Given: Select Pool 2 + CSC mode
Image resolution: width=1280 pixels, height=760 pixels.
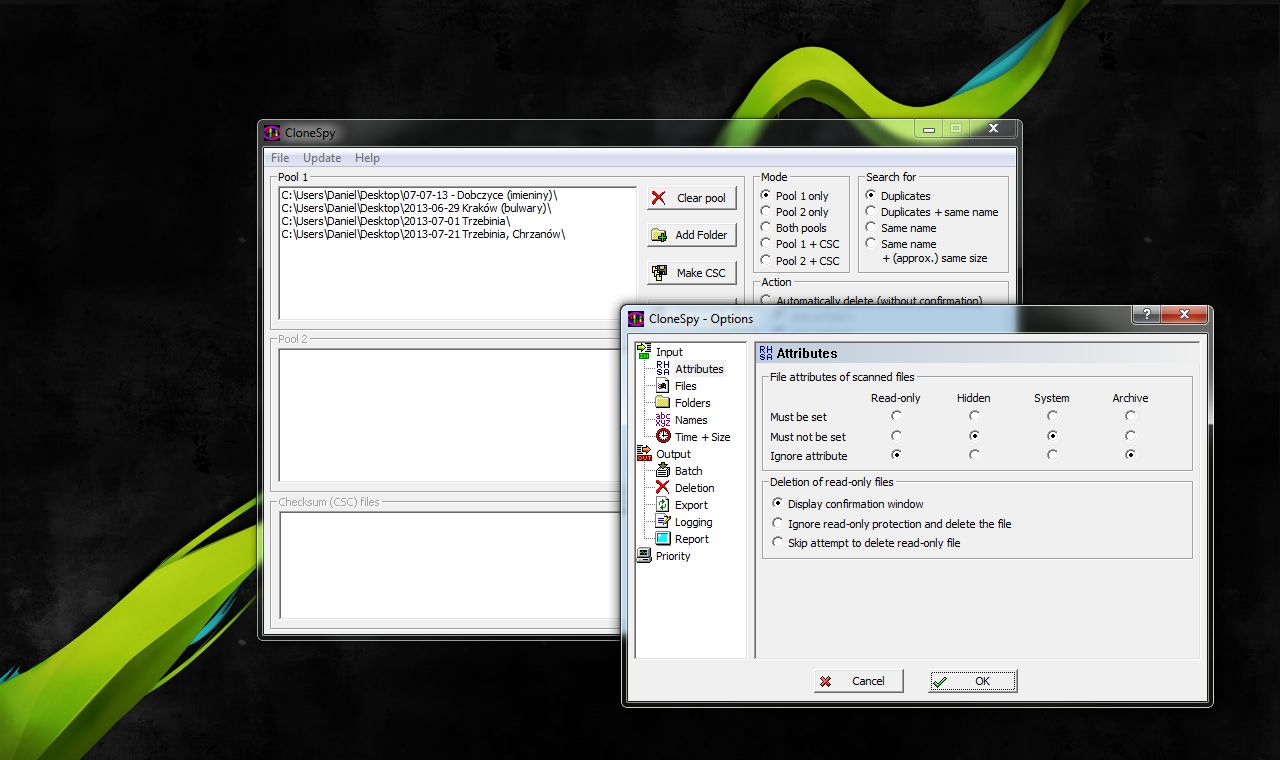Looking at the screenshot, I should pos(800,260).
